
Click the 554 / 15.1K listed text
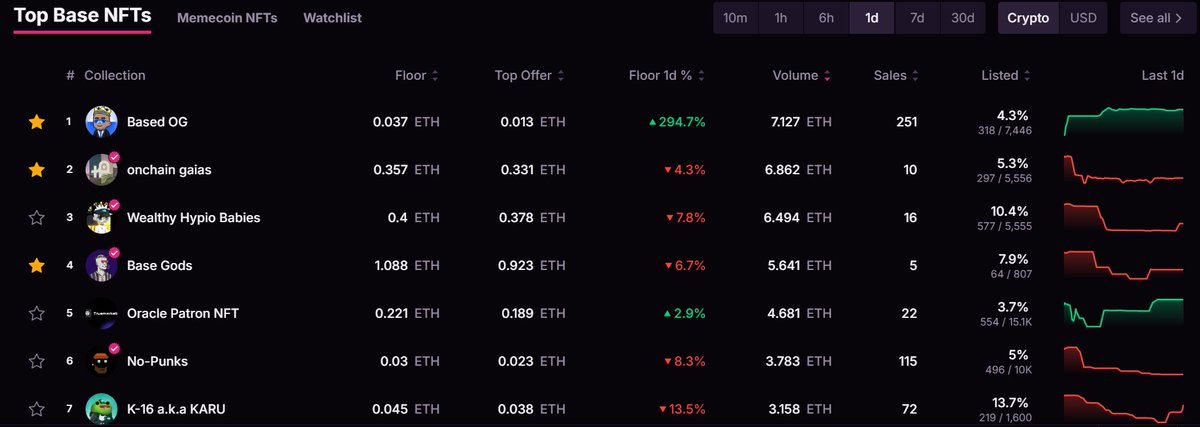pyautogui.click(x=1005, y=322)
